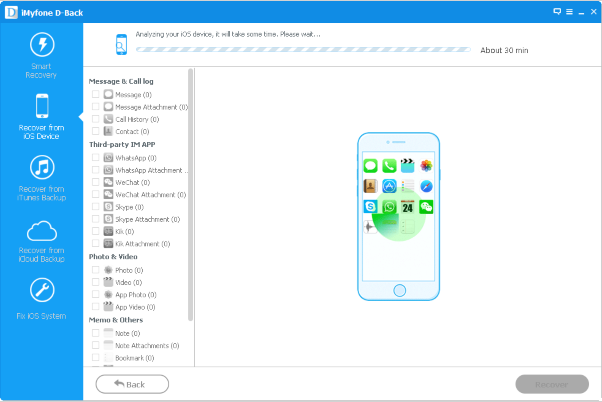Tick the App Photo (0) checkbox

pyautogui.click(x=96, y=294)
